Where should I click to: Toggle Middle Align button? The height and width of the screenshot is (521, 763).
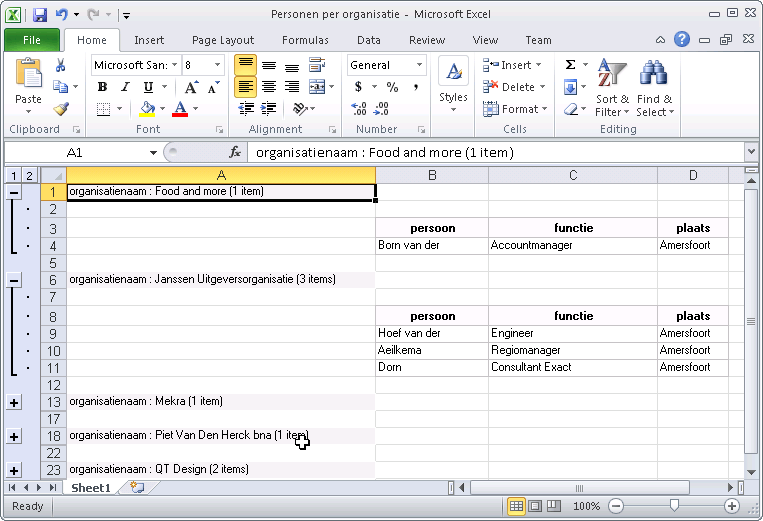pos(269,65)
